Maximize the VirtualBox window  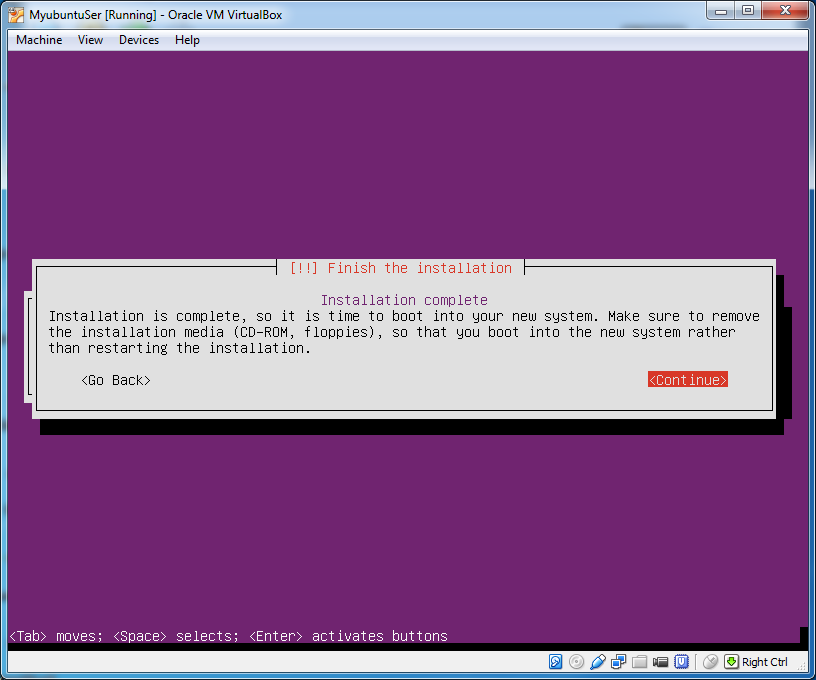coord(748,11)
